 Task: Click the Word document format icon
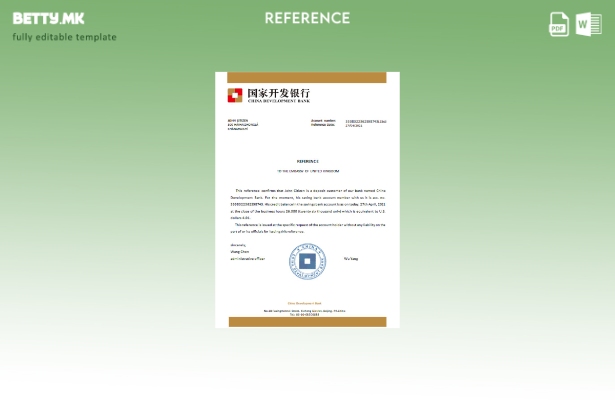tap(587, 24)
